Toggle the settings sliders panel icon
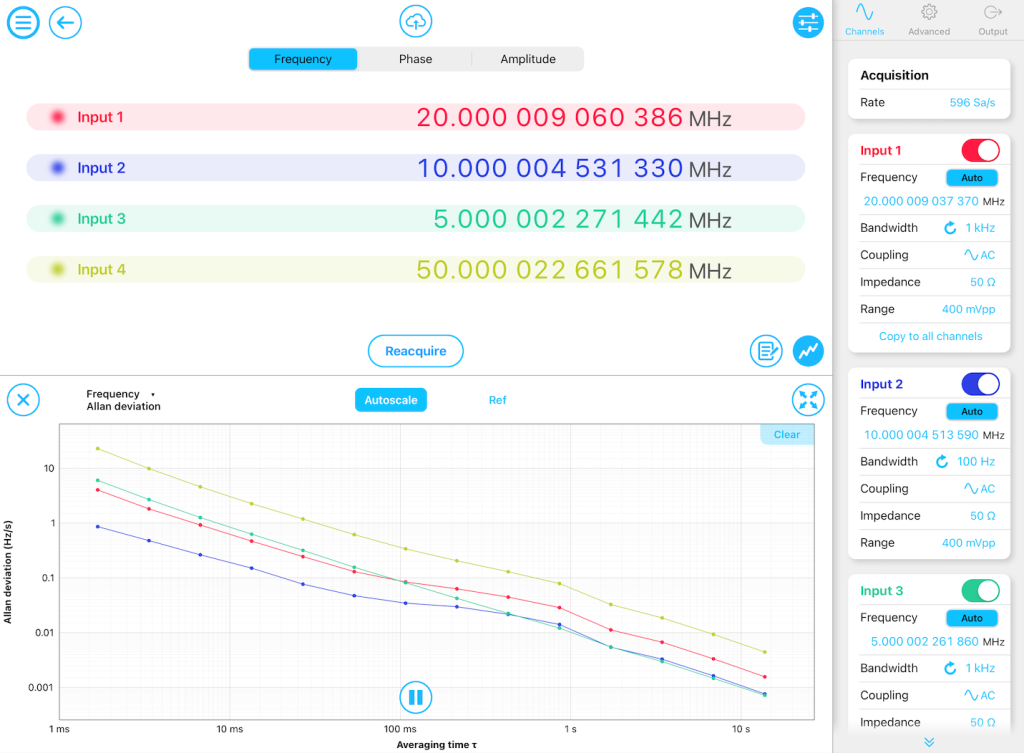 click(x=808, y=22)
